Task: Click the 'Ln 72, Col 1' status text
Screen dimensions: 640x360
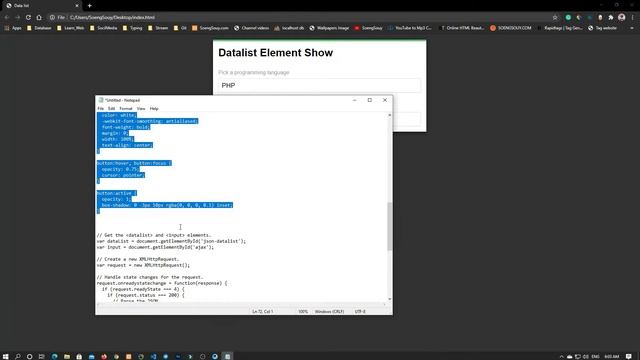Action: (x=263, y=311)
